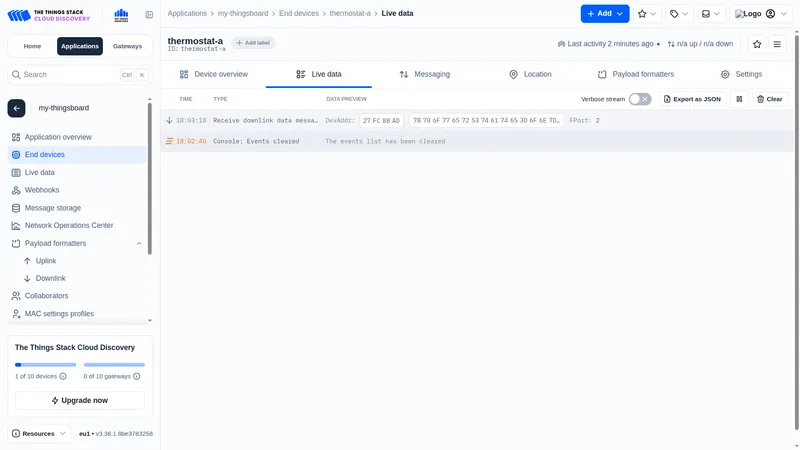Switch to the Messaging tab
The width and height of the screenshot is (800, 450).
coord(424,74)
